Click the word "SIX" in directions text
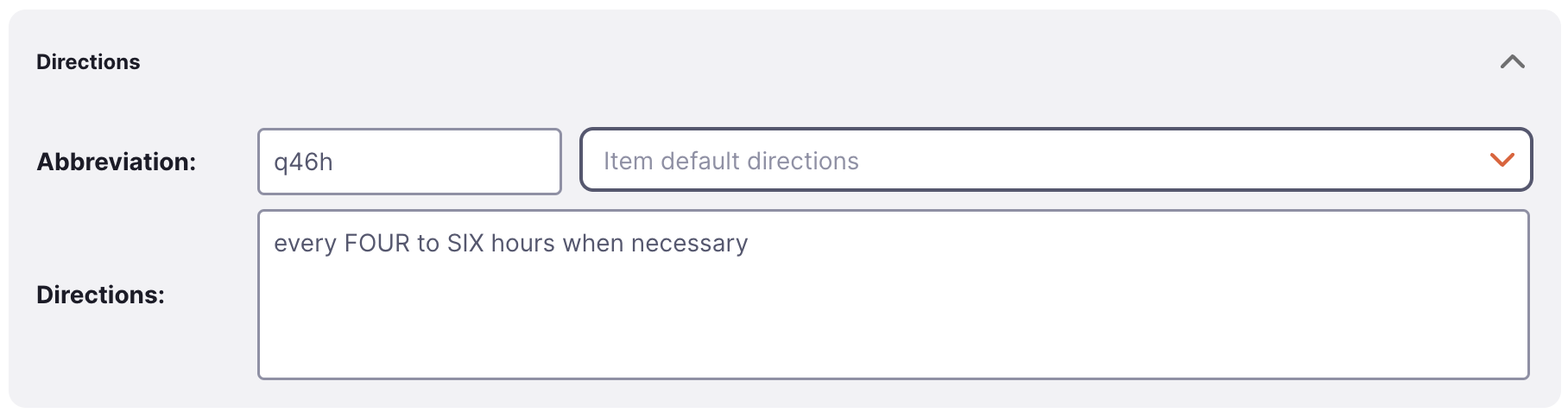Image resolution: width=1568 pixels, height=413 pixels. [465, 244]
